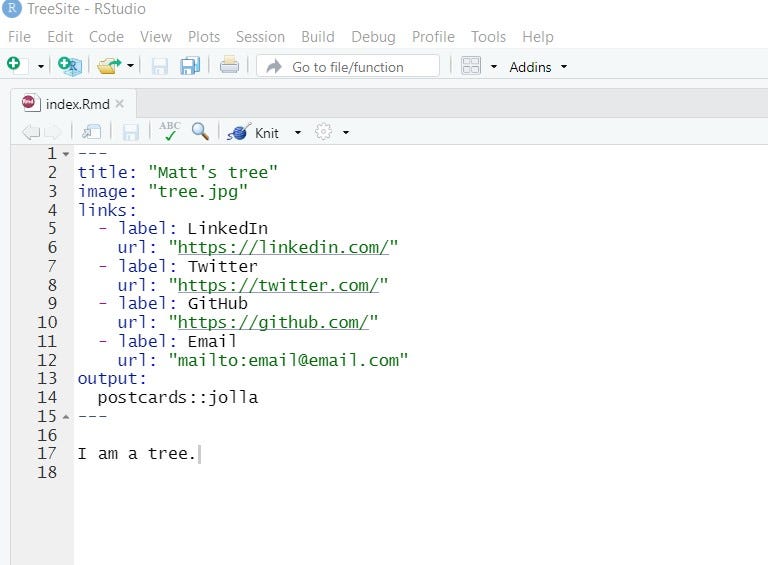Click the "Matt's tree" title text

[x=213, y=172]
